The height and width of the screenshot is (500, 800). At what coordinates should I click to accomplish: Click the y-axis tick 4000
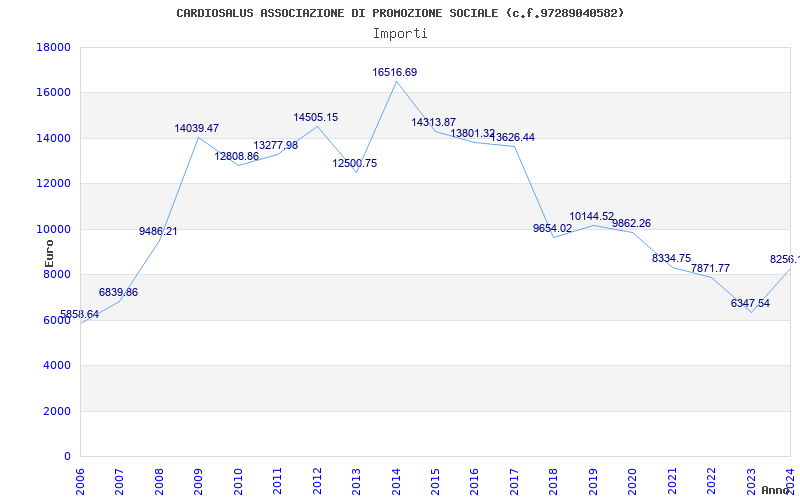click(x=57, y=365)
